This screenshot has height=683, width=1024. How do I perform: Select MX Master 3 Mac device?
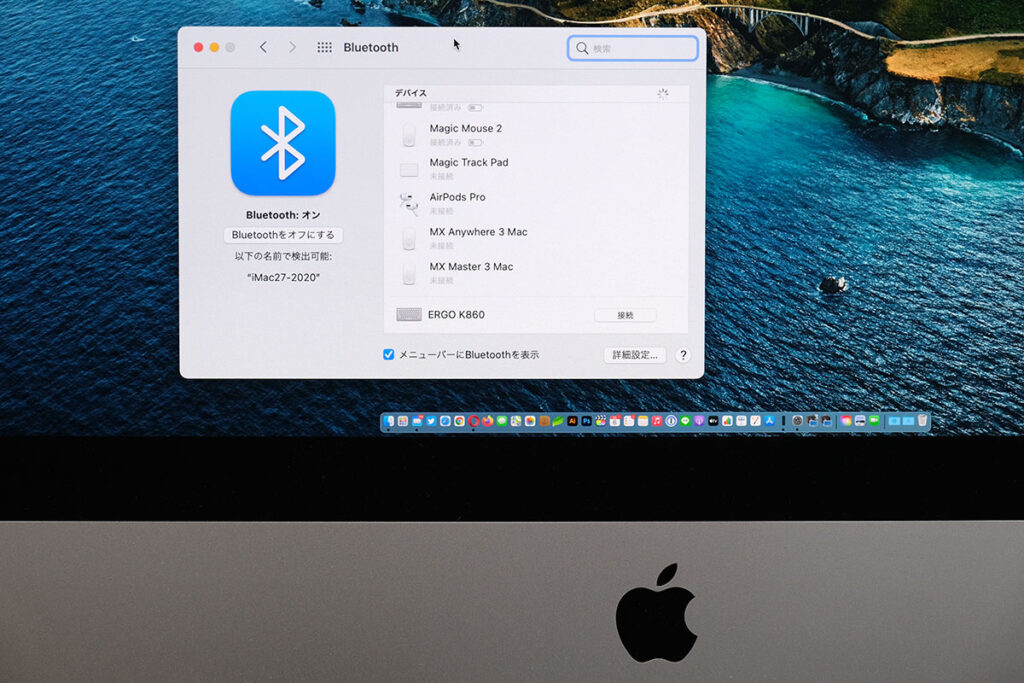click(536, 273)
